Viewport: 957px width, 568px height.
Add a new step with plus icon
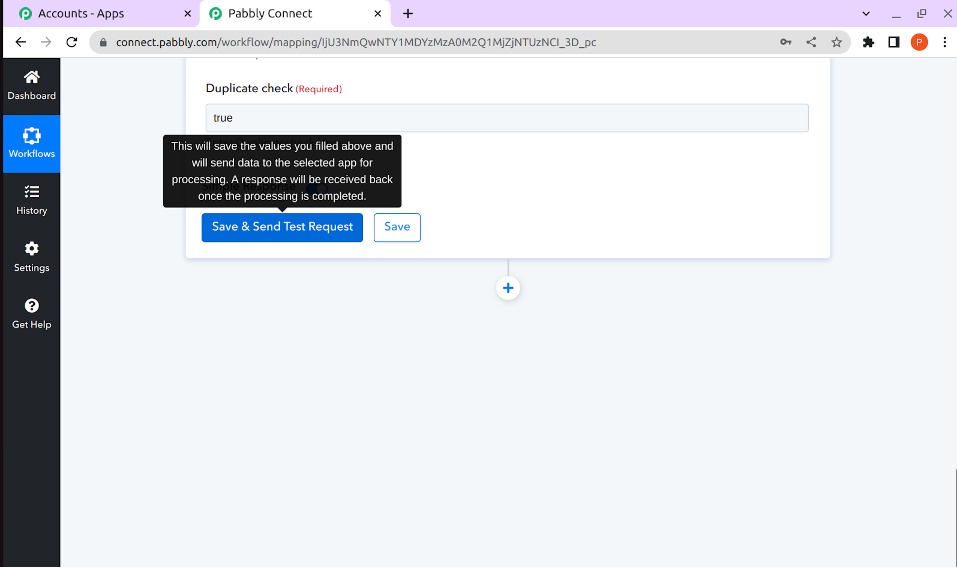pyautogui.click(x=508, y=288)
